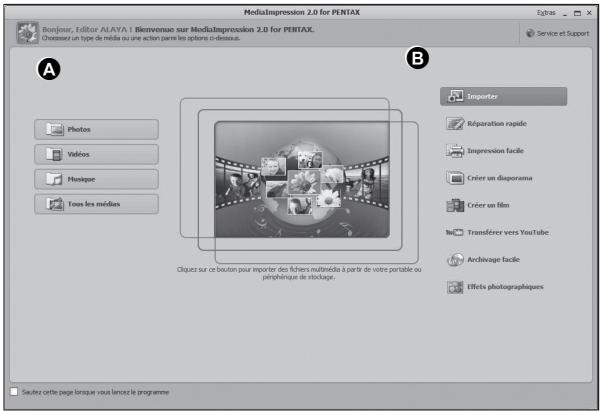Open the Musique media button
This screenshot has height=412, width=601.
tap(96, 179)
